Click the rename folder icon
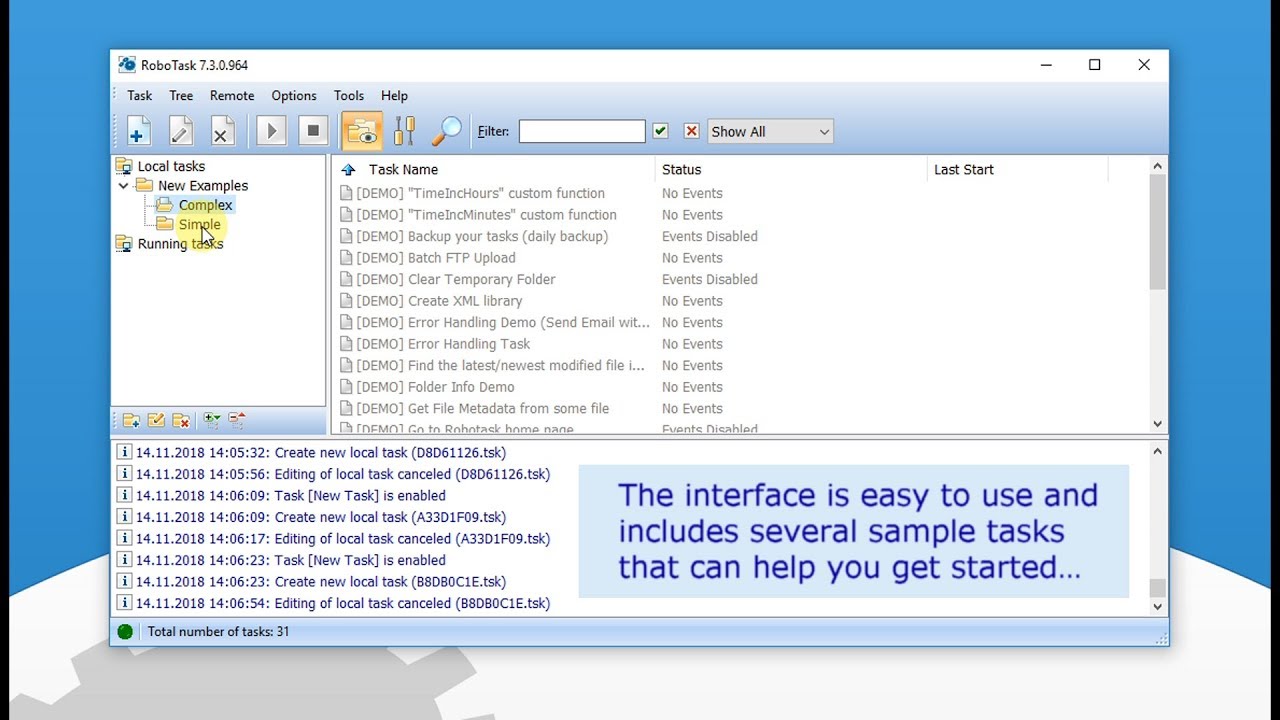 point(156,421)
